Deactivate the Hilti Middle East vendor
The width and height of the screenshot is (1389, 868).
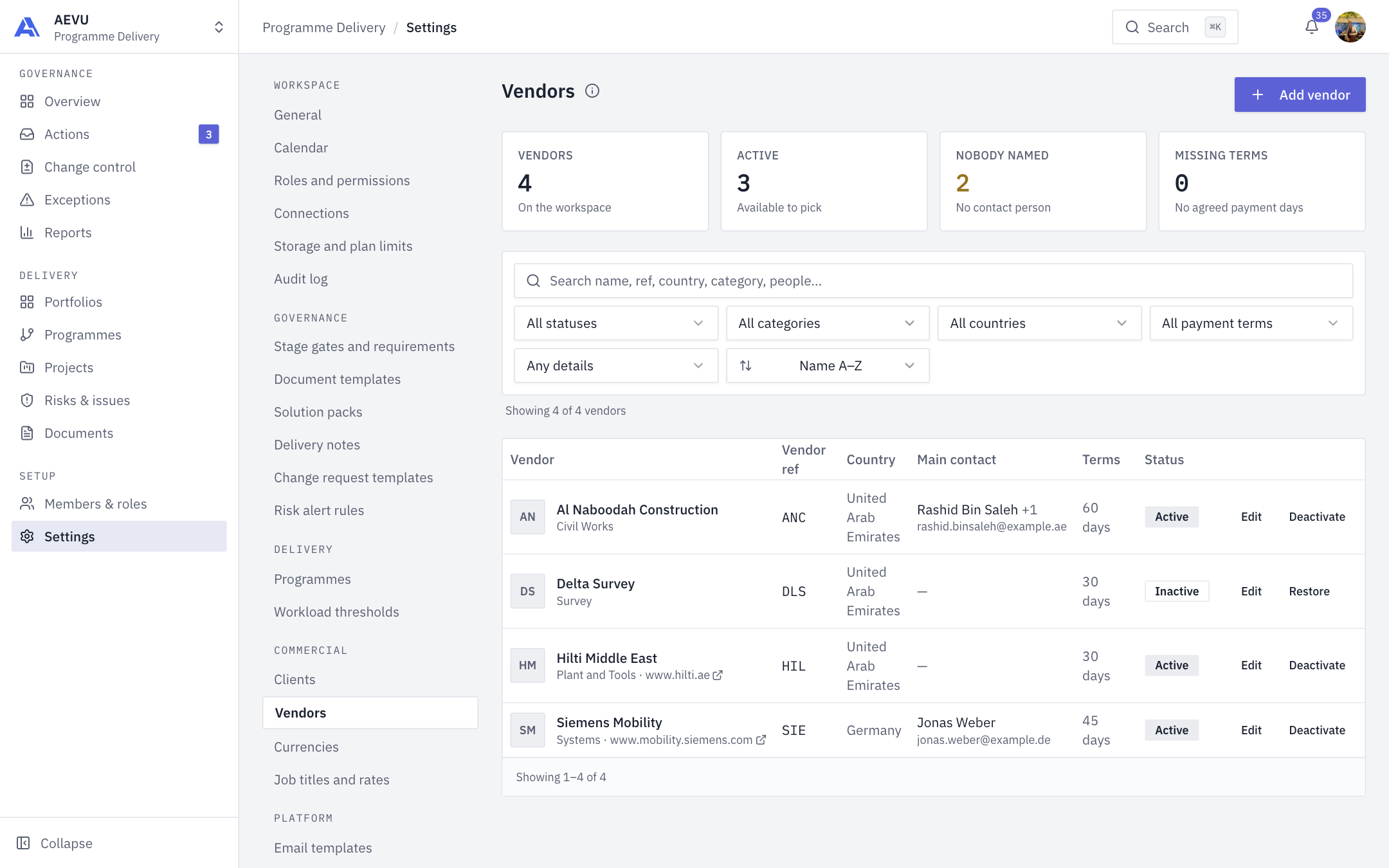pyautogui.click(x=1316, y=665)
